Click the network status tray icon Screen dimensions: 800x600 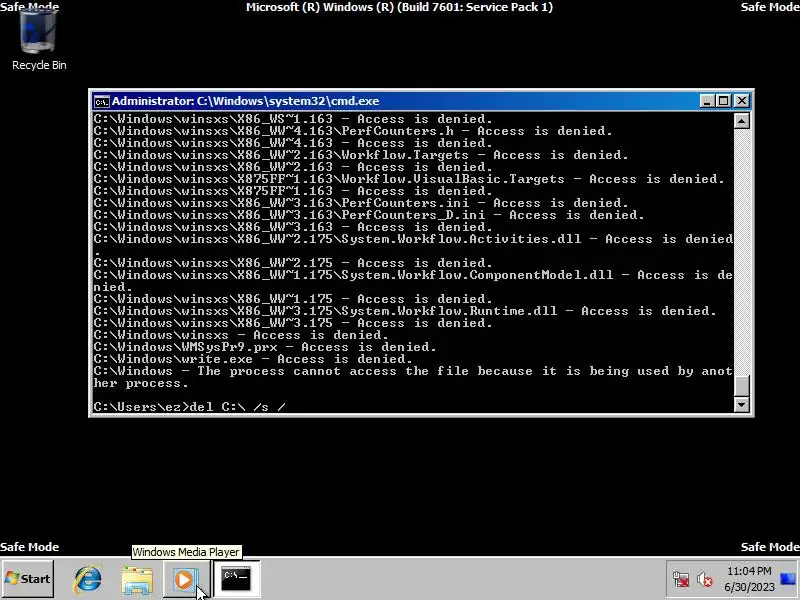pos(681,579)
